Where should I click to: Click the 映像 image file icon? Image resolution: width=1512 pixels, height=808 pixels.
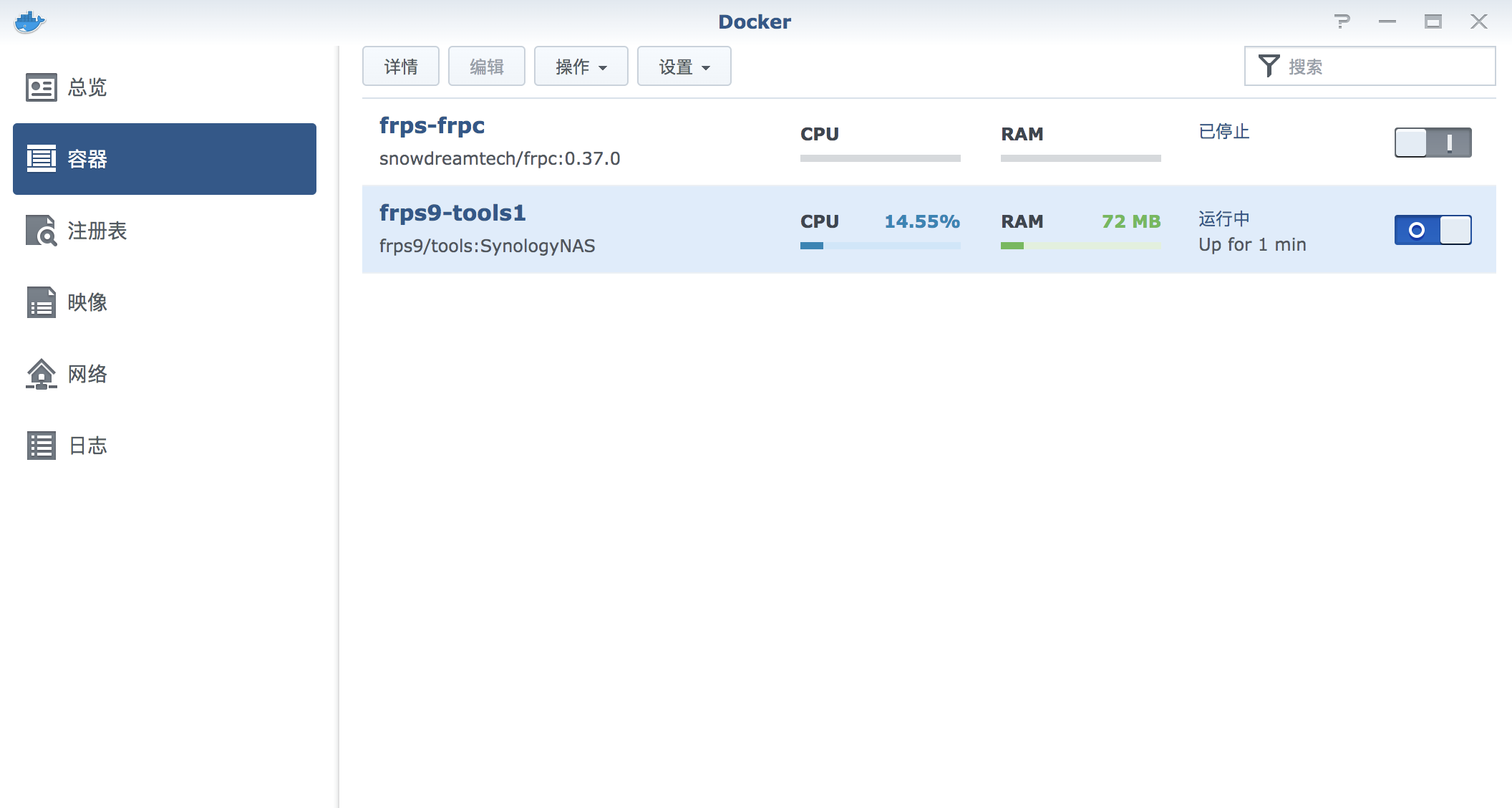click(x=41, y=302)
